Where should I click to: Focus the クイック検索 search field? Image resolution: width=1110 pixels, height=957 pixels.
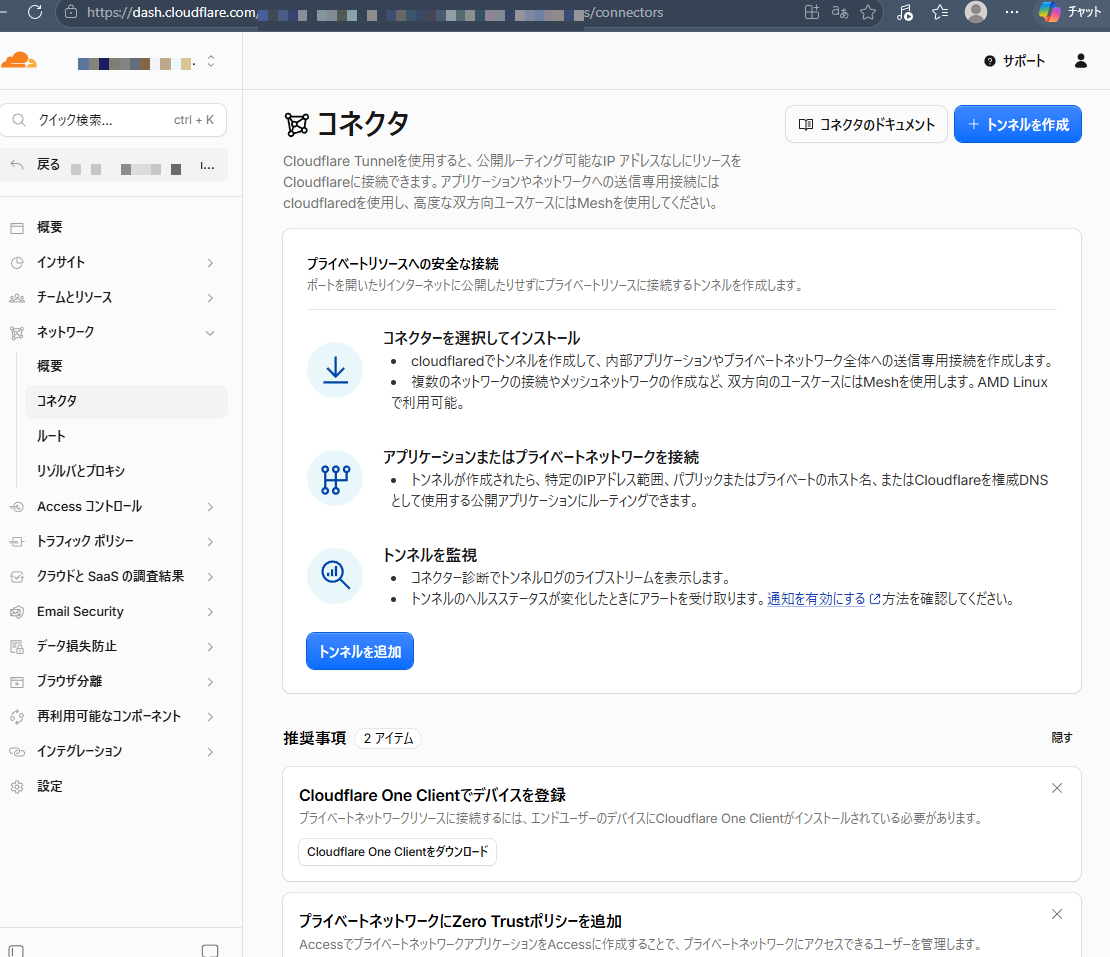tap(114, 120)
